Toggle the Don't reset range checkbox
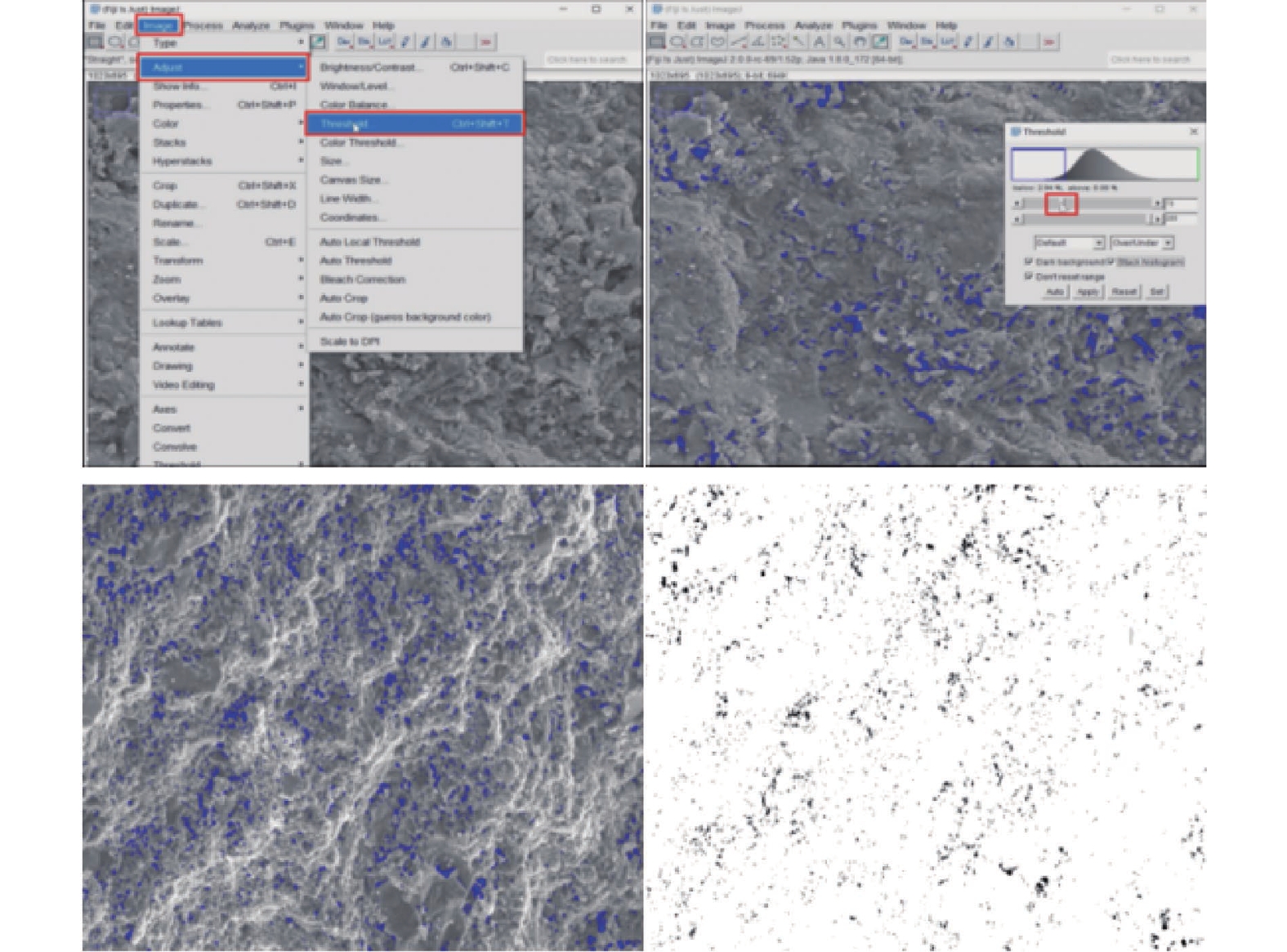1287x952 pixels. click(x=1029, y=277)
